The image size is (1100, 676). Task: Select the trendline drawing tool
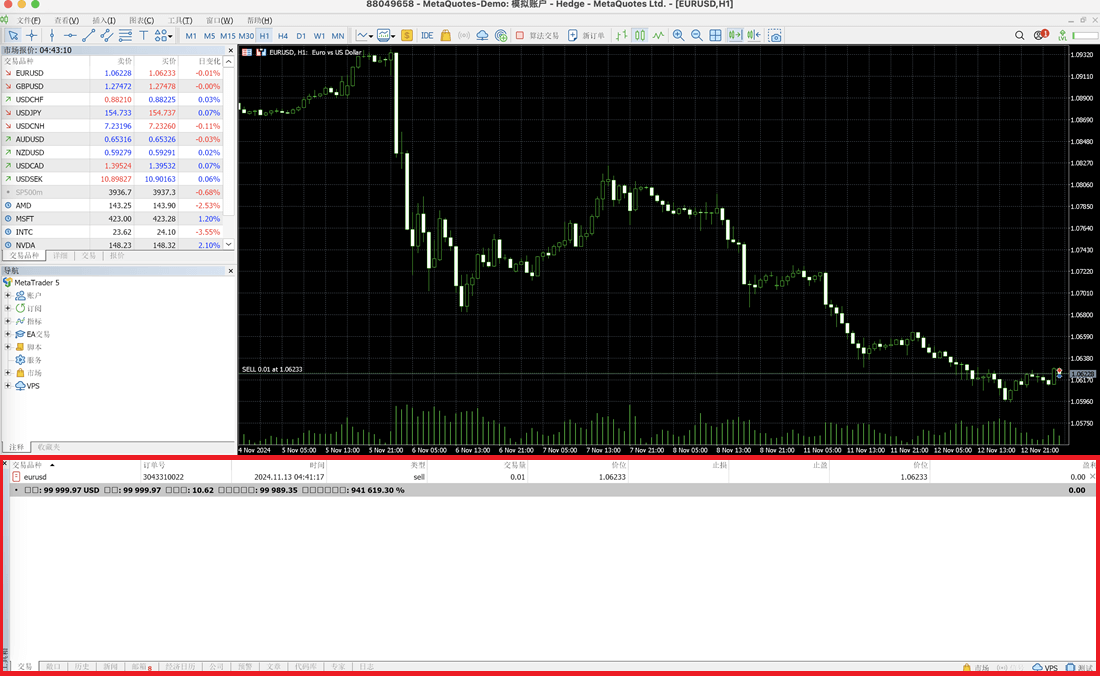point(88,36)
